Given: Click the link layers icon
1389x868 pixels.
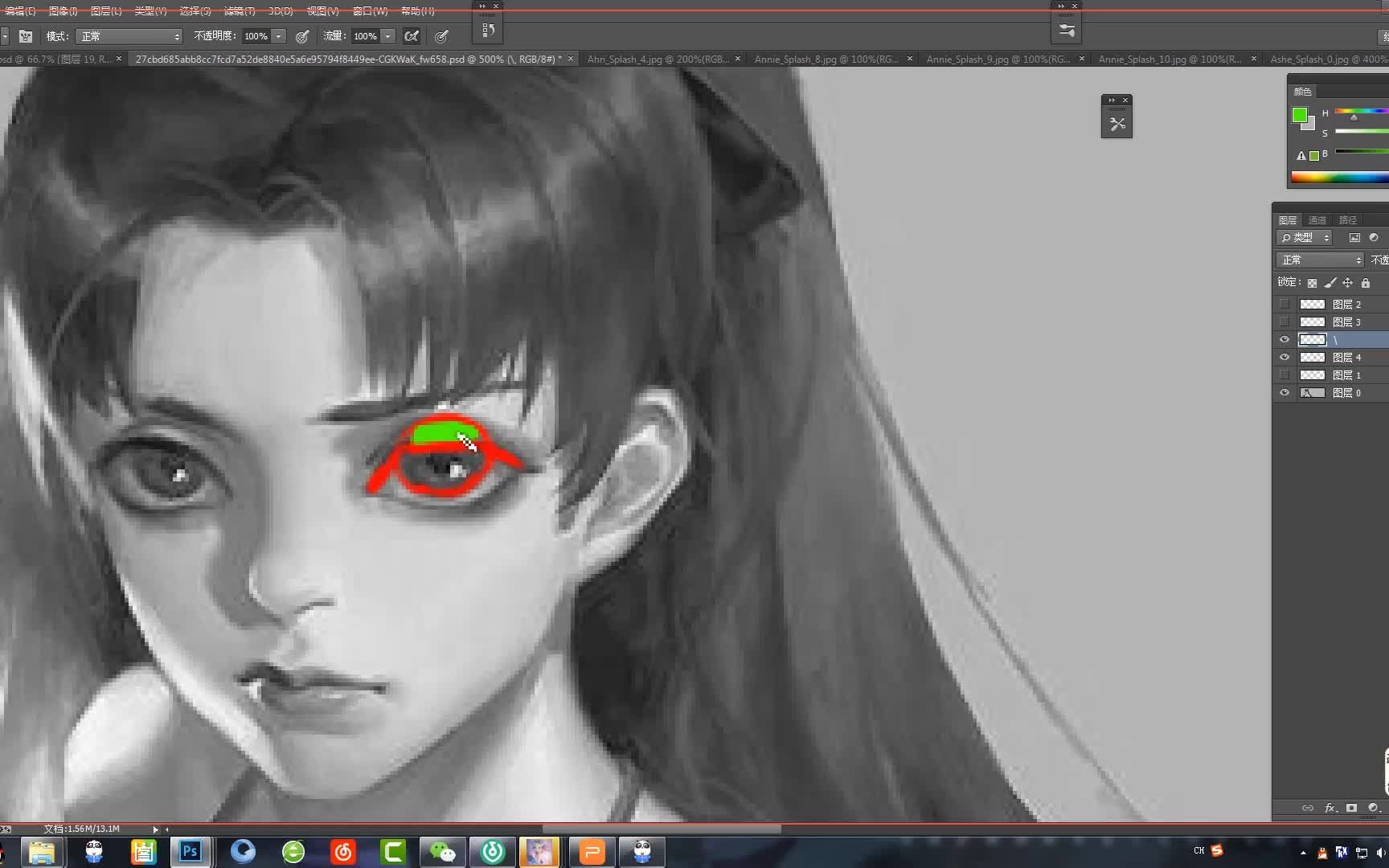Looking at the screenshot, I should [1308, 808].
